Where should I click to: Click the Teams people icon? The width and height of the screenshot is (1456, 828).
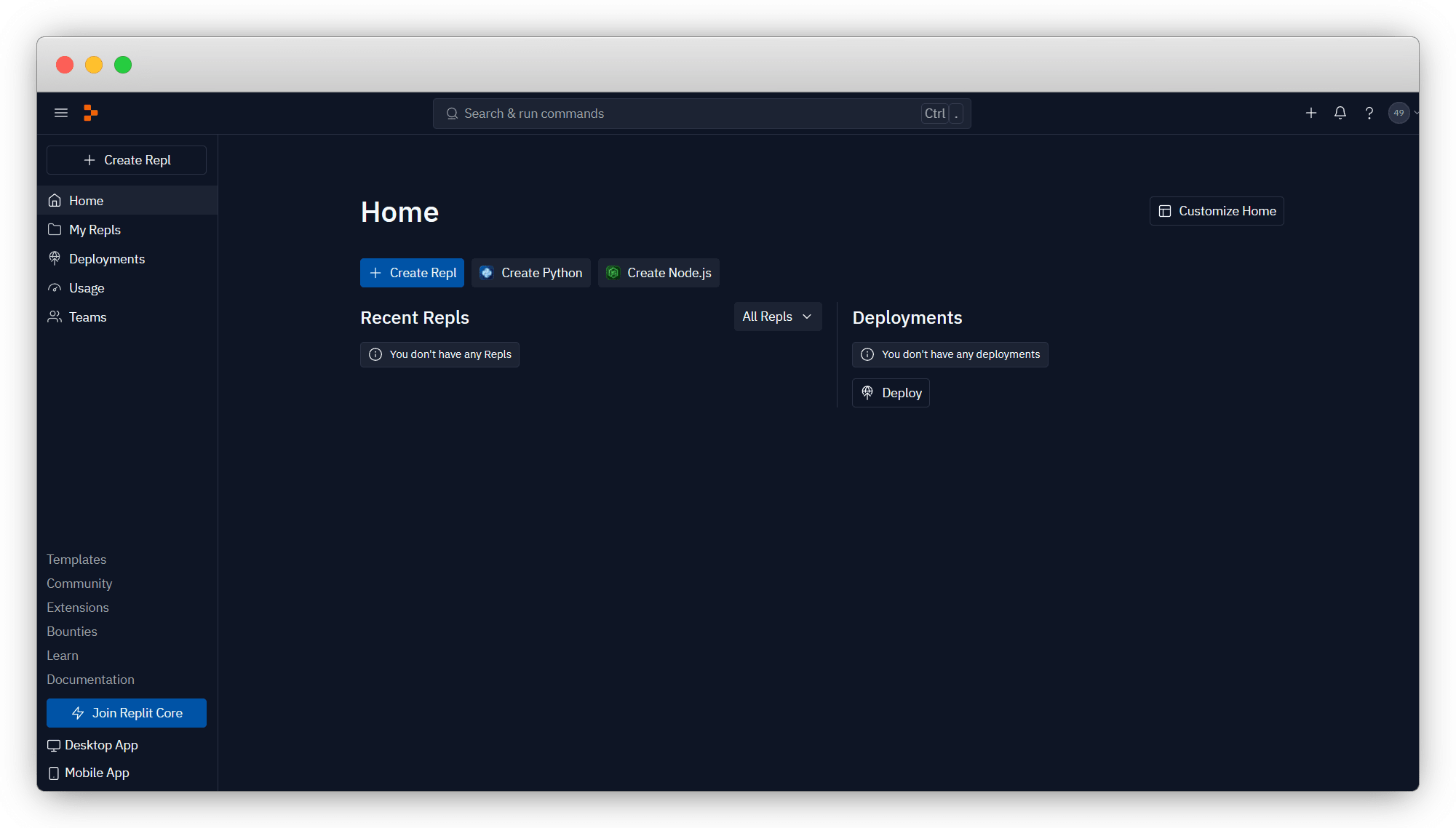click(55, 317)
